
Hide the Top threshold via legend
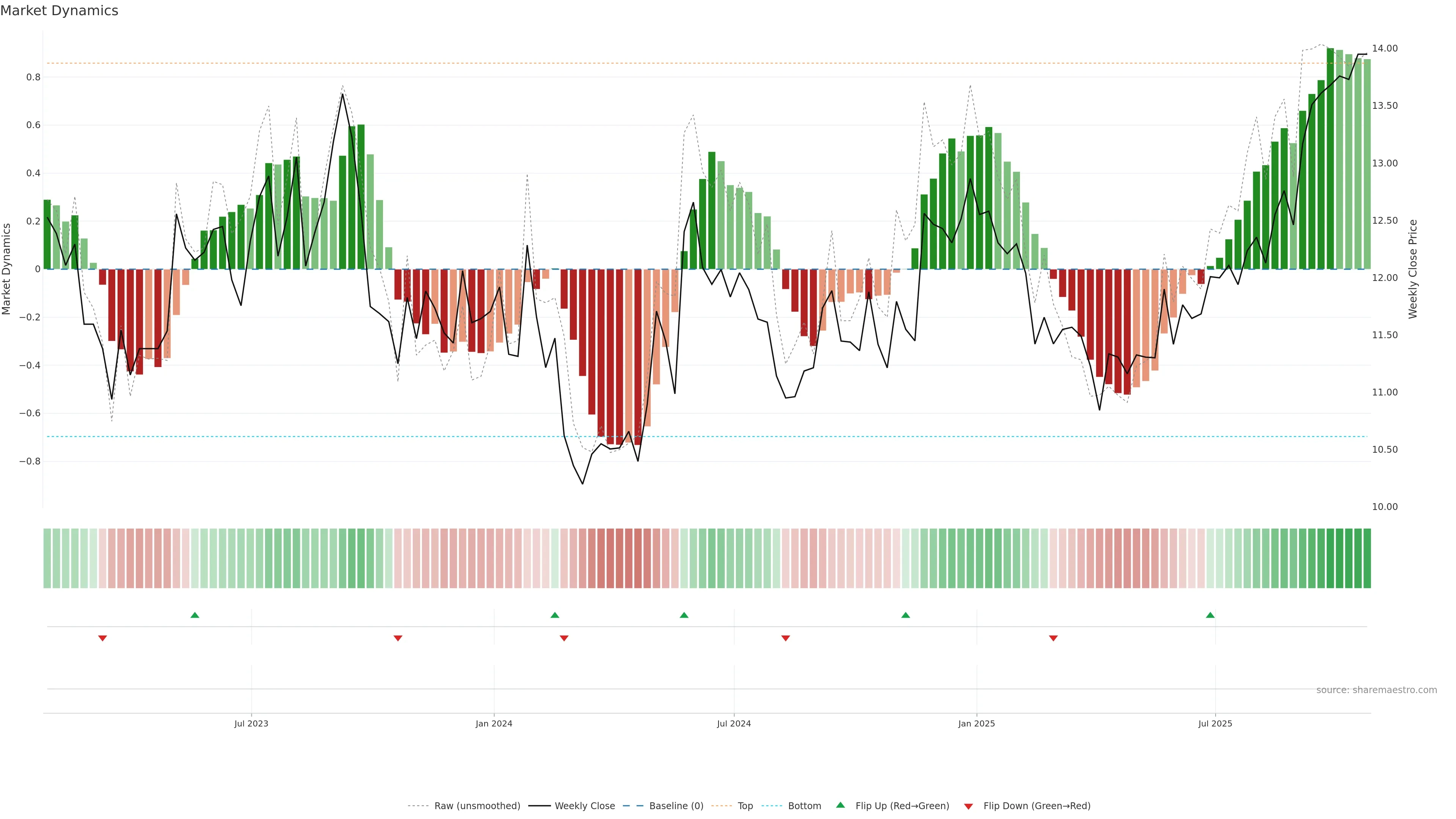(745, 806)
